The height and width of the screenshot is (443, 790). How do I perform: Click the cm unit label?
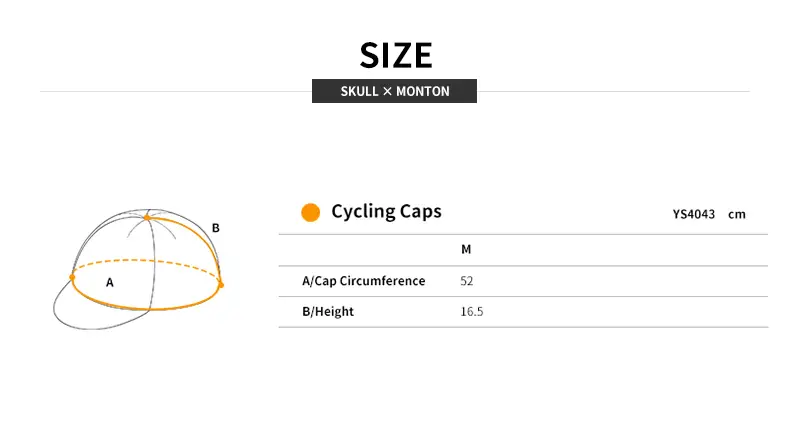(x=737, y=214)
